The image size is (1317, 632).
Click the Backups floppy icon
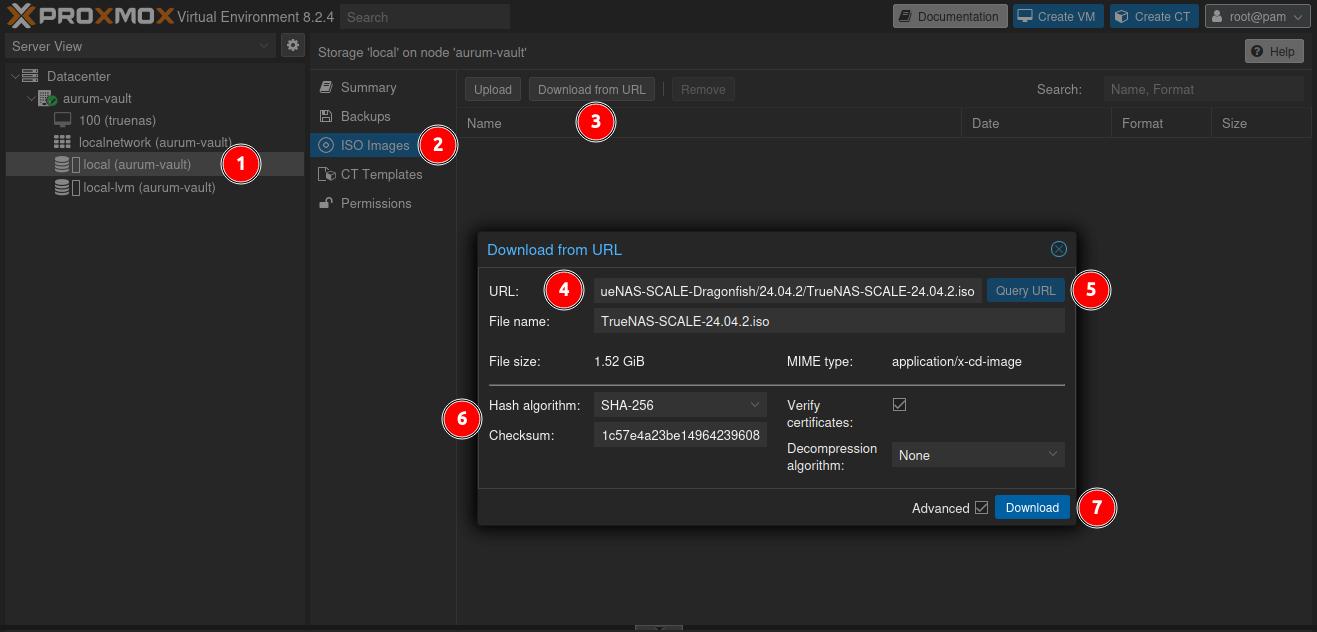(x=326, y=116)
